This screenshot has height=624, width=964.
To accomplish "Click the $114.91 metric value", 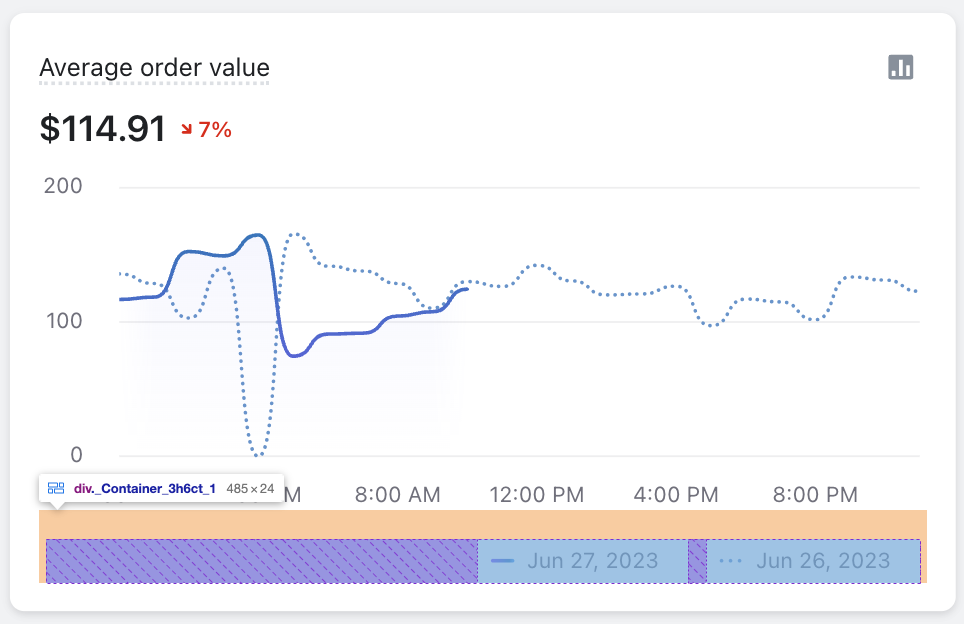I will 103,128.
